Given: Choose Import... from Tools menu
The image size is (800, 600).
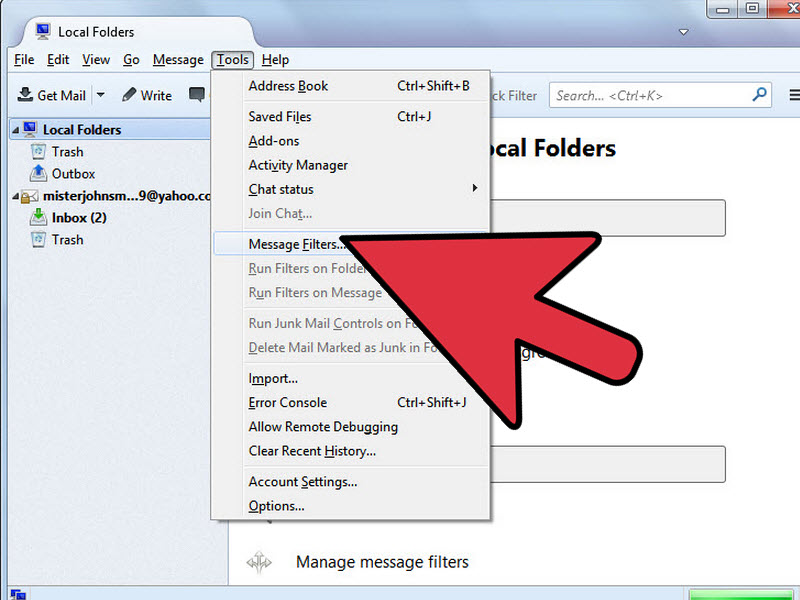Looking at the screenshot, I should pos(351,378).
